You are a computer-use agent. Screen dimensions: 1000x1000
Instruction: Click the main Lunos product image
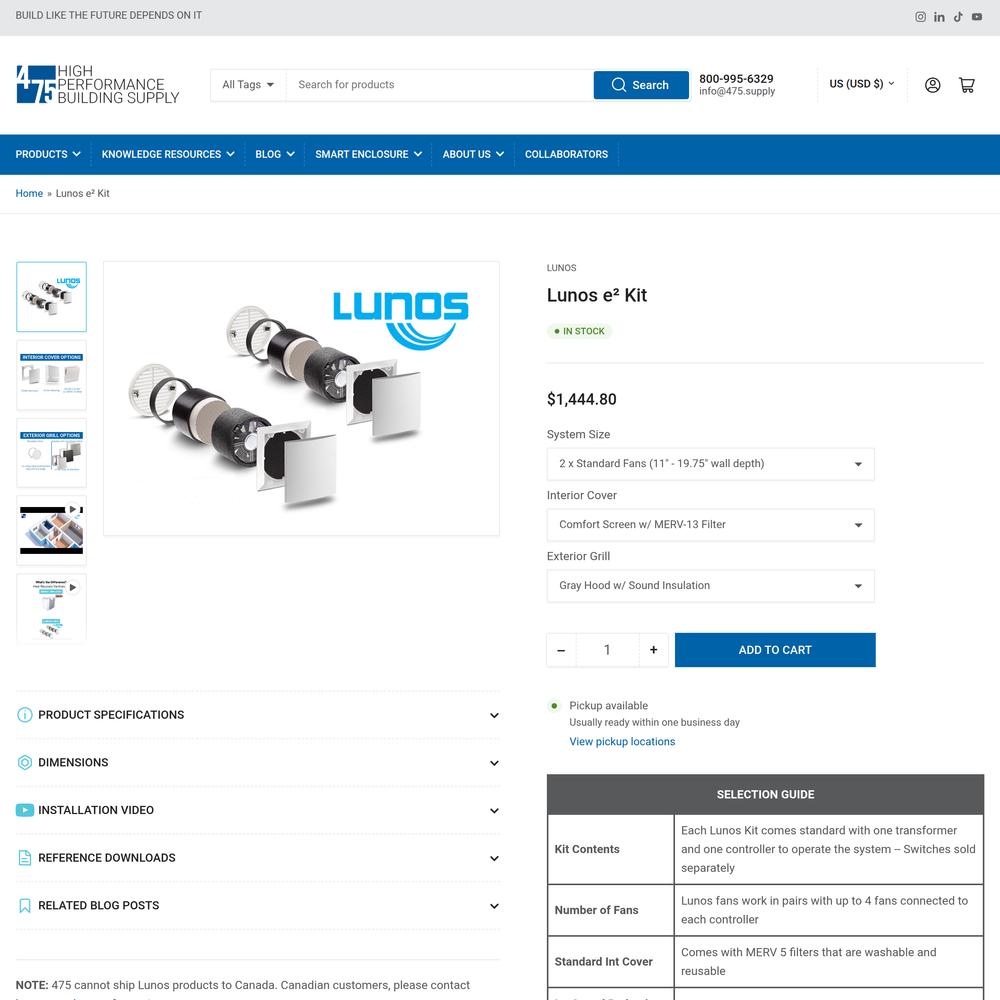point(302,399)
